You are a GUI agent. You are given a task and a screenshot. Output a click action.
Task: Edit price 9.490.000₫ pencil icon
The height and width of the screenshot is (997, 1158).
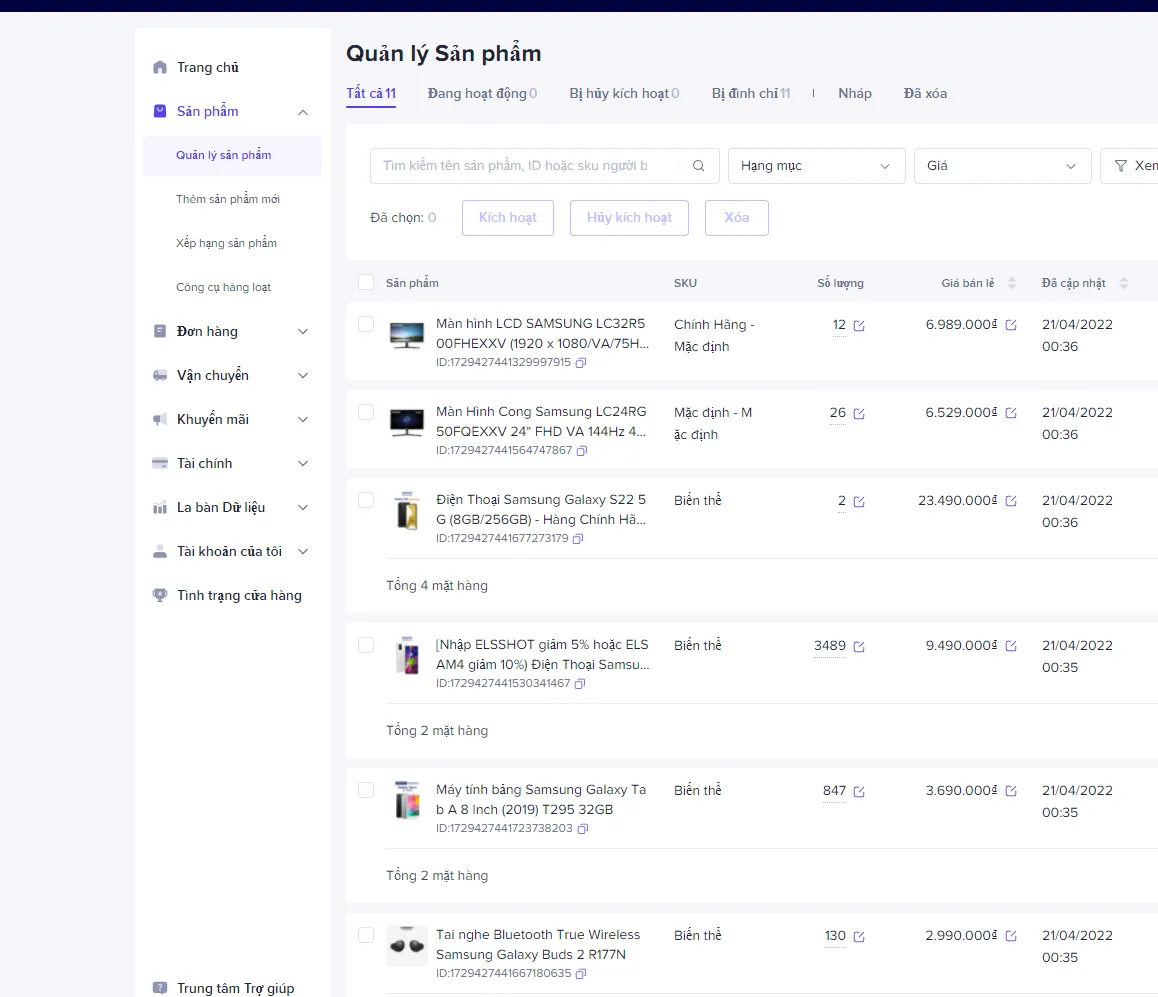[1011, 645]
